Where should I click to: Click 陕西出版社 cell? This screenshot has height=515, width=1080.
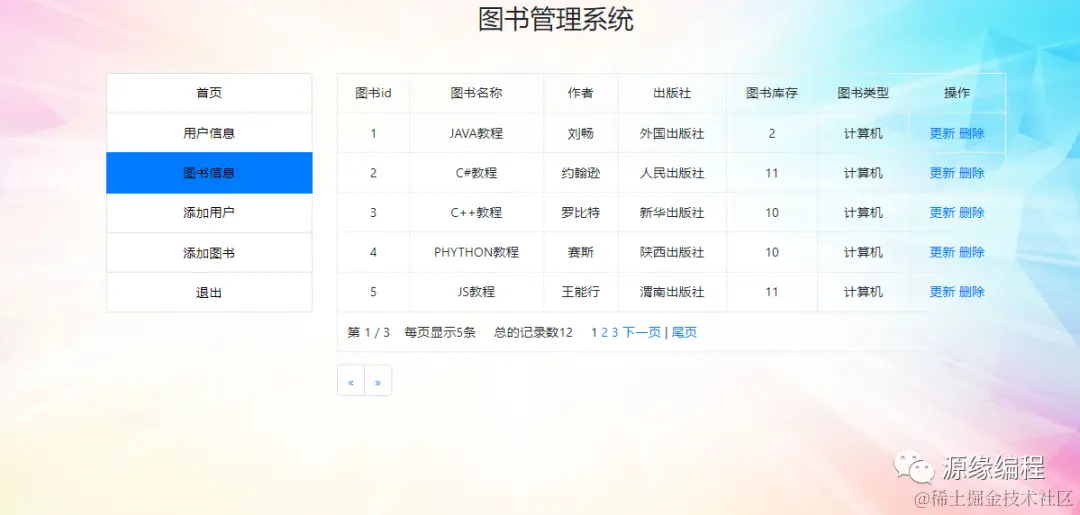tap(672, 253)
